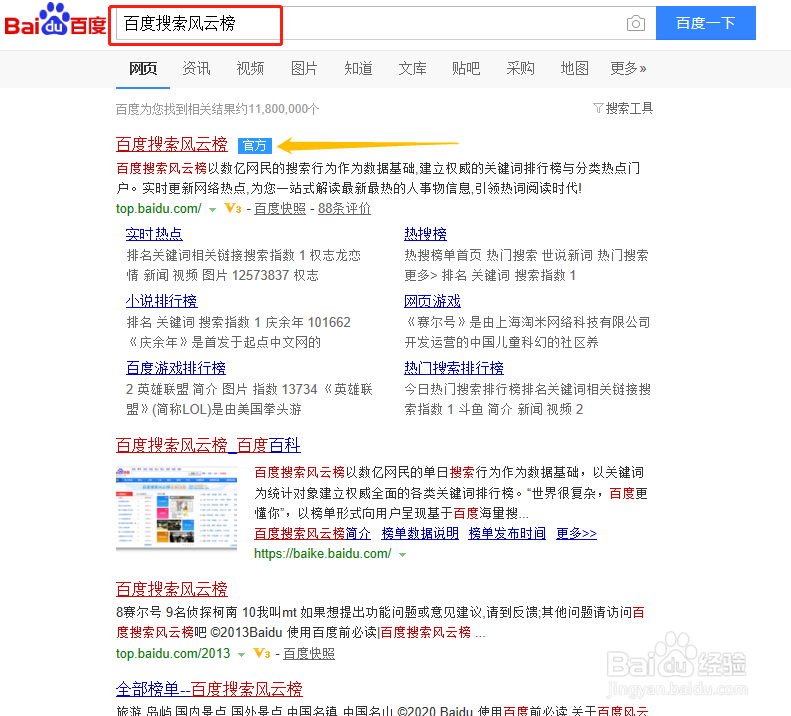The image size is (791, 716).
Task: Open the 百度游戏排行榜 sublink
Action: click(176, 368)
